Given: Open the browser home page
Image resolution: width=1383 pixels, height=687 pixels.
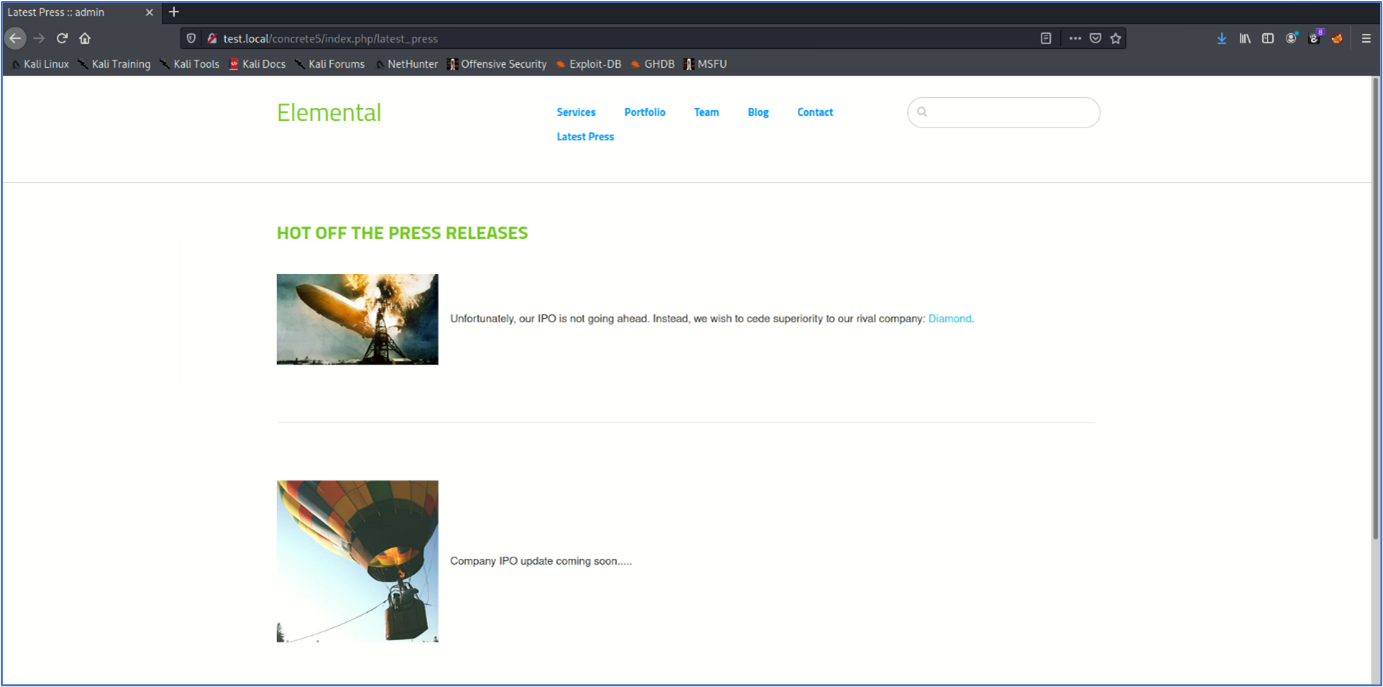Looking at the screenshot, I should 85,38.
